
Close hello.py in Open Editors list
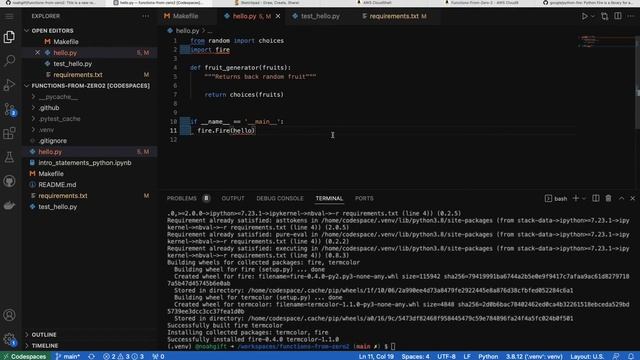[38, 53]
